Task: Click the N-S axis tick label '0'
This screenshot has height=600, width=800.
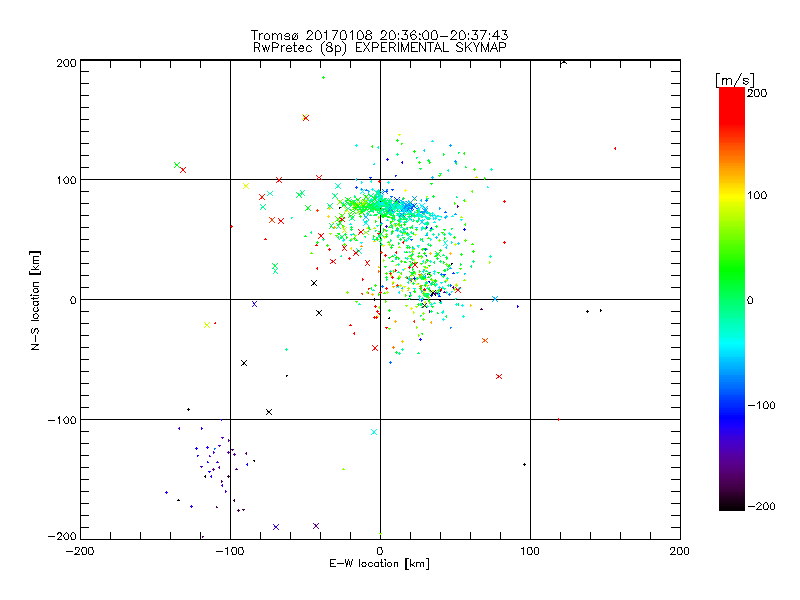Action: pos(73,301)
